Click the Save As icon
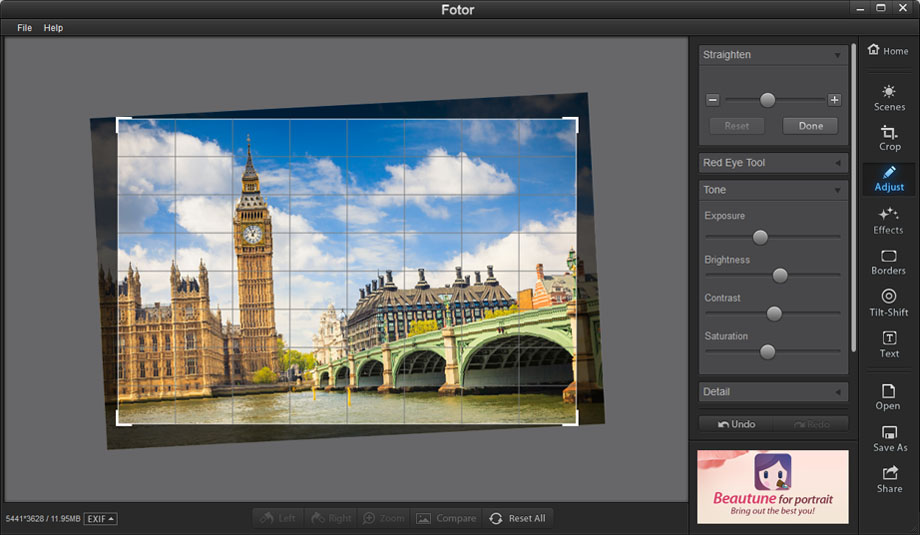This screenshot has height=535, width=920. pos(888,438)
